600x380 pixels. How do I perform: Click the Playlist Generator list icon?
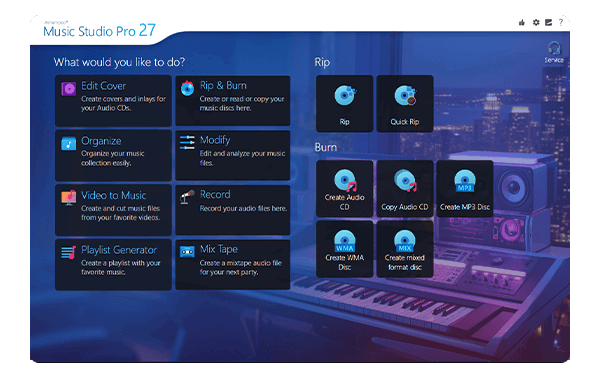tap(68, 253)
